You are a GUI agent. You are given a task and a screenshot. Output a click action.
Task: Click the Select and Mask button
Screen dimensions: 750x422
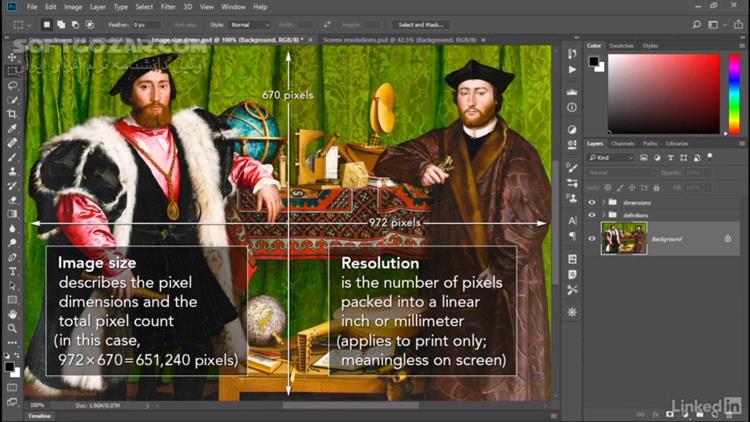coord(421,25)
